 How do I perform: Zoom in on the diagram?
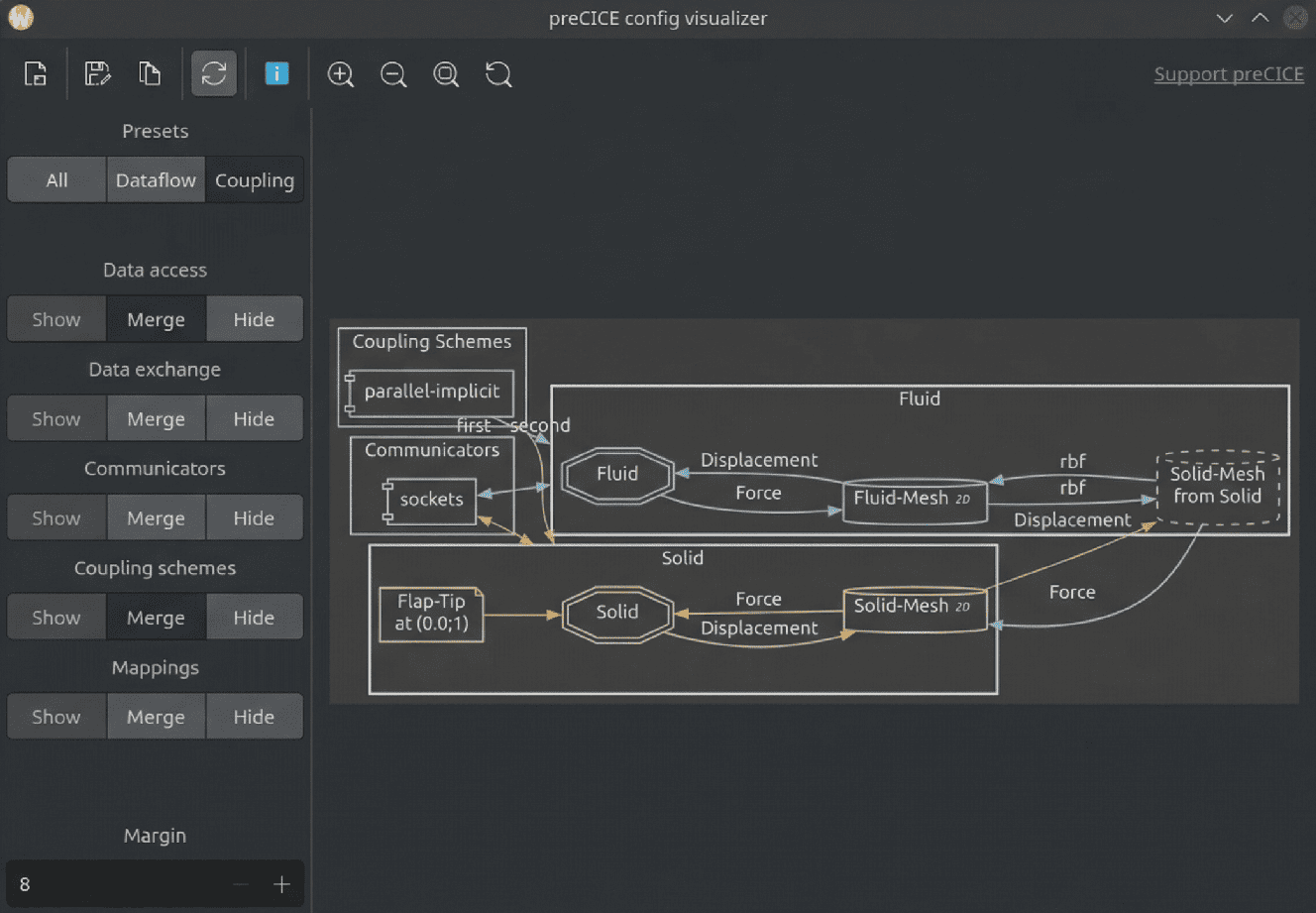click(x=340, y=73)
